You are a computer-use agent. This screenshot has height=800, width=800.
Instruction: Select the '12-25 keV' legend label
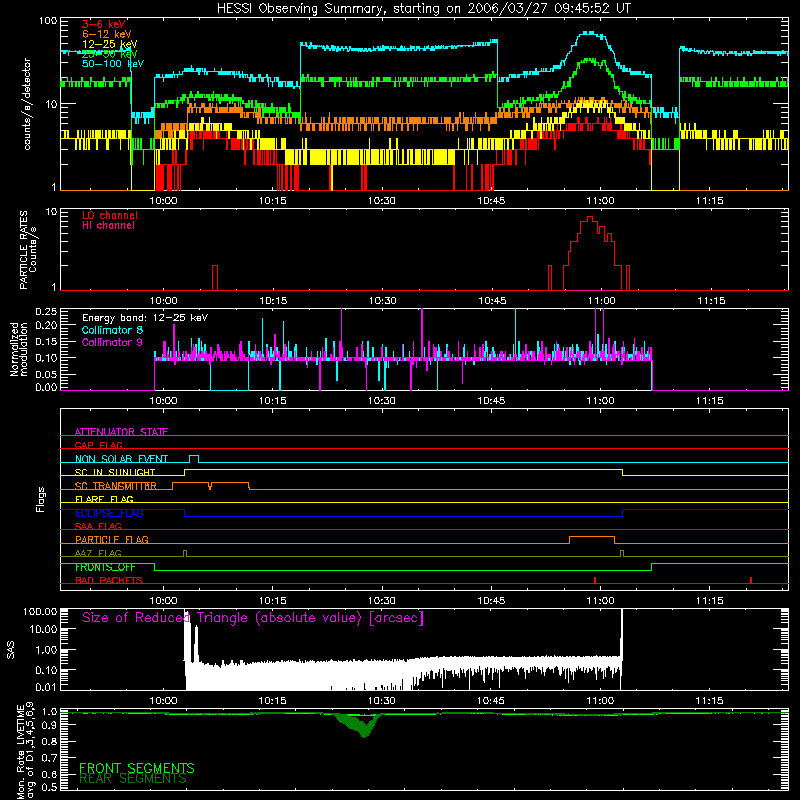coord(110,44)
